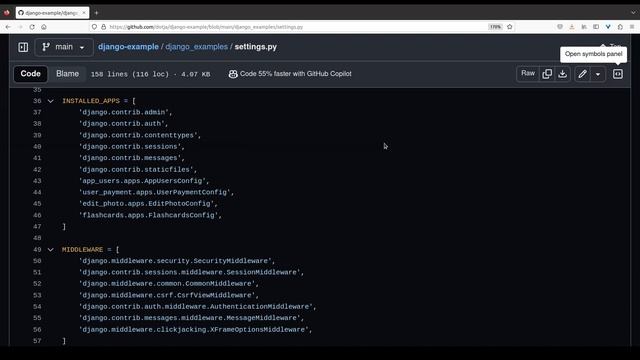Open django_examples folder breadcrumb link

[x=196, y=47]
